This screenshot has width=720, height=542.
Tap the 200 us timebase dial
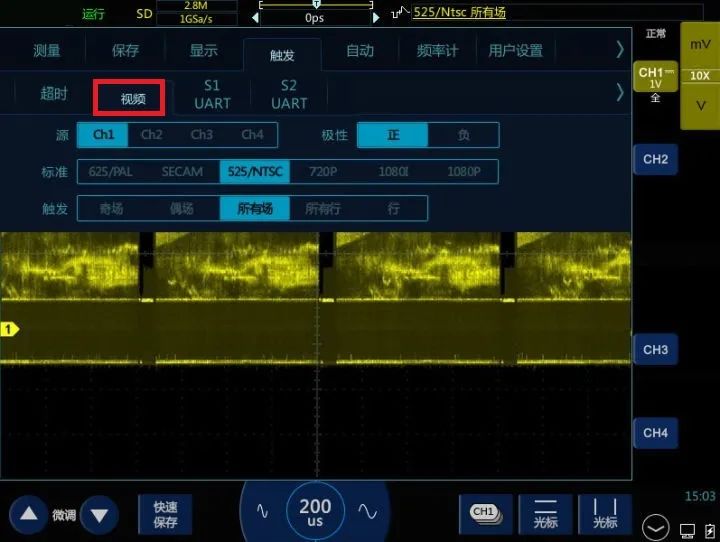pyautogui.click(x=315, y=512)
